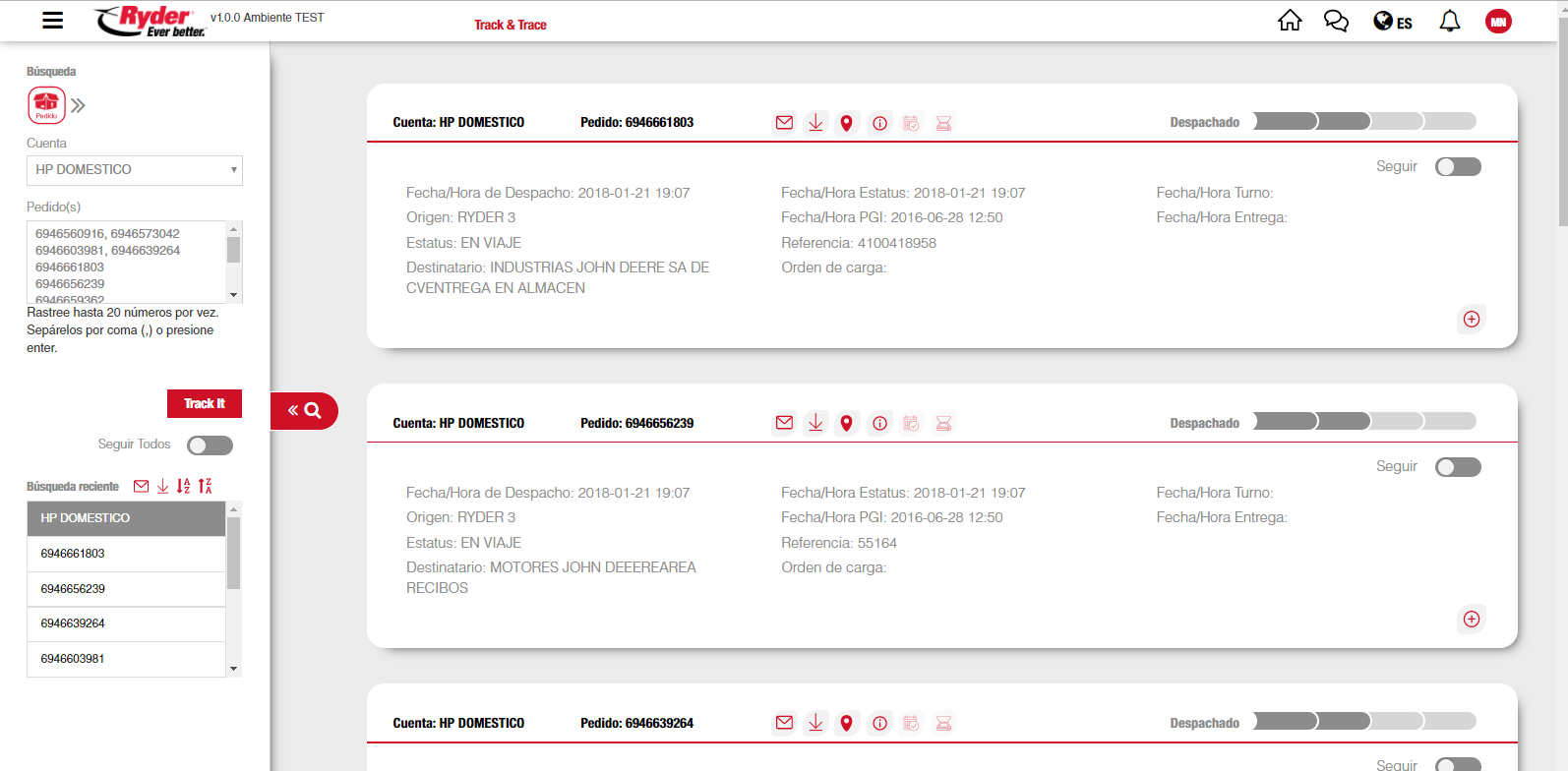This screenshot has height=771, width=1568.
Task: Click the Track It button
Action: point(205,404)
